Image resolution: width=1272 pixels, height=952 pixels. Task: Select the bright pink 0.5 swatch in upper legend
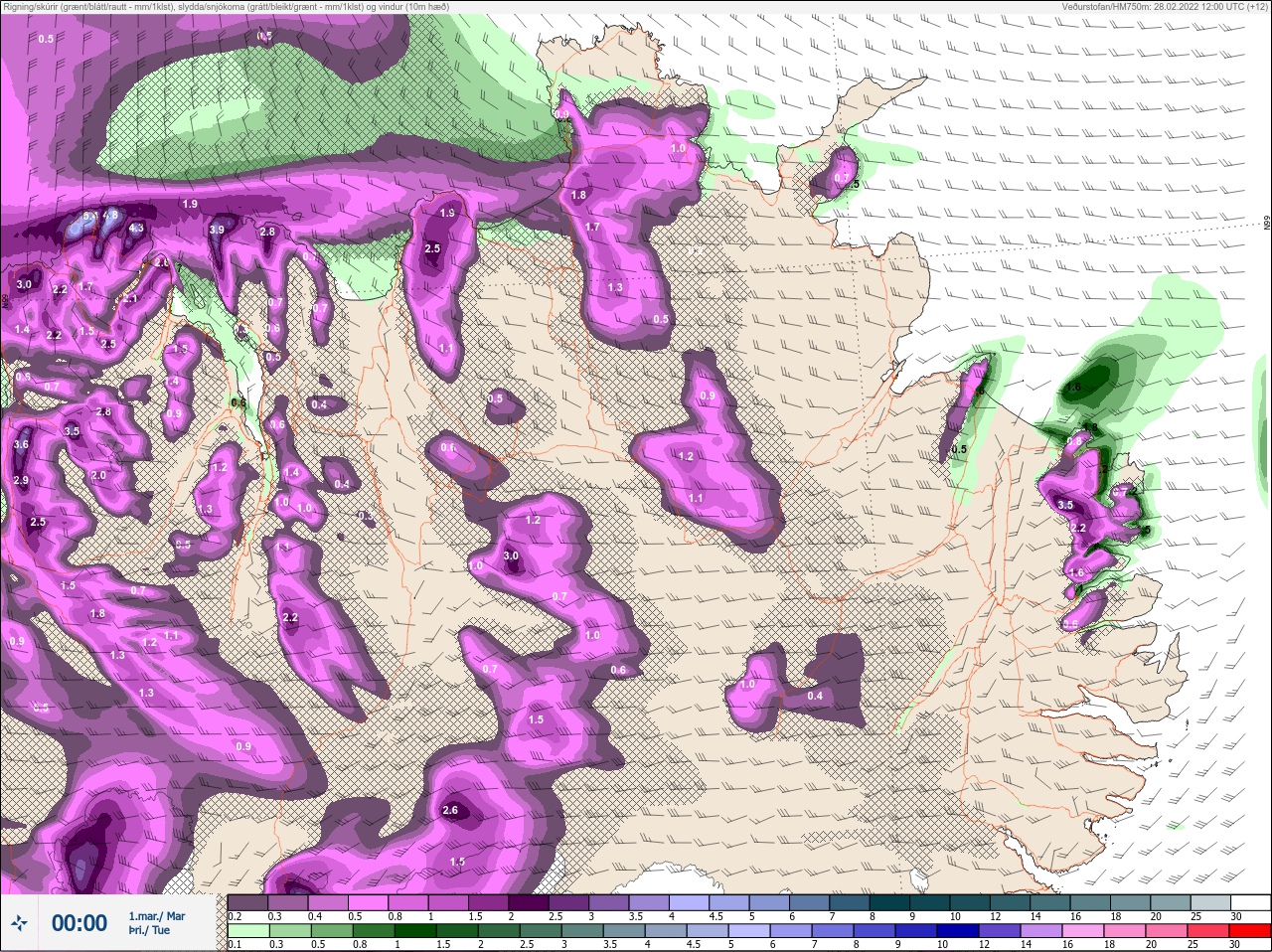coord(369,901)
